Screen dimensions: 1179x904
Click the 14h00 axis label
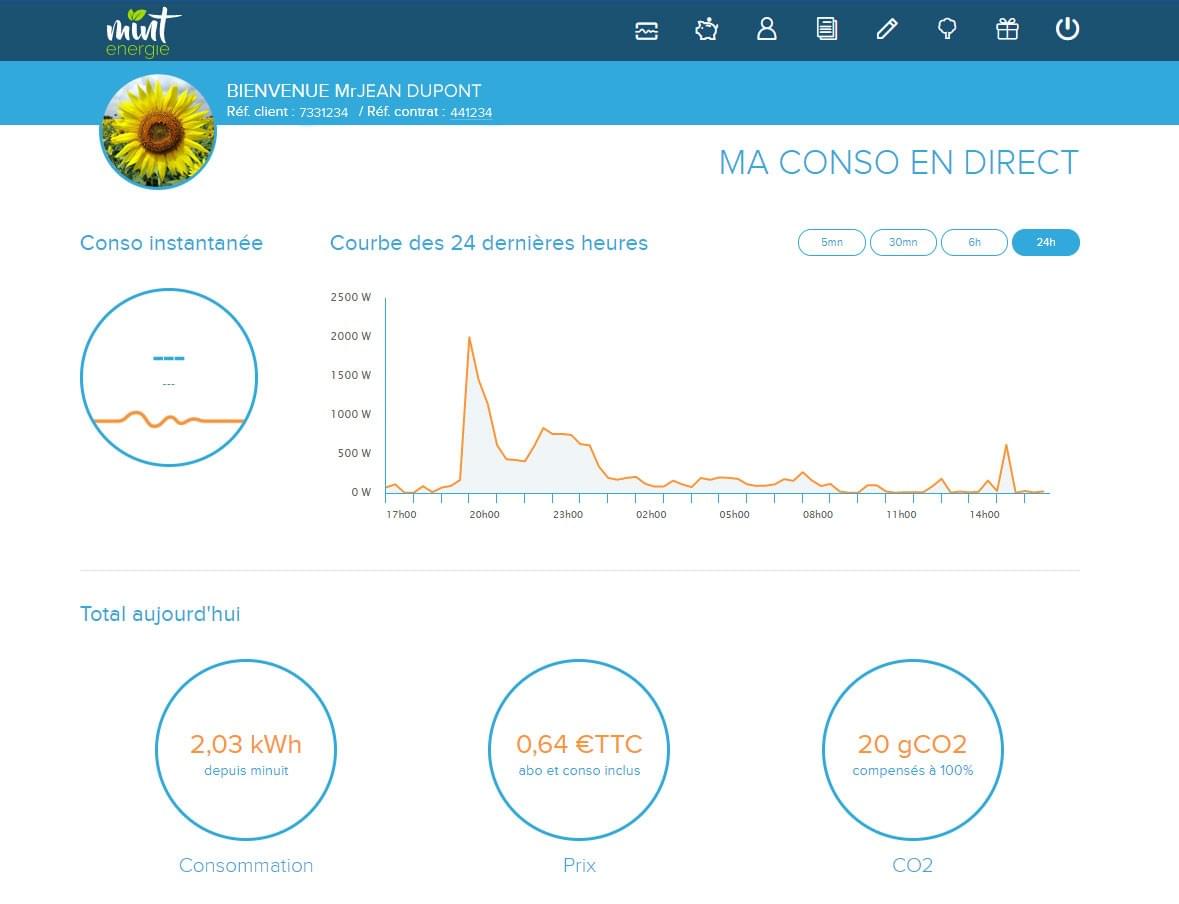point(984,514)
